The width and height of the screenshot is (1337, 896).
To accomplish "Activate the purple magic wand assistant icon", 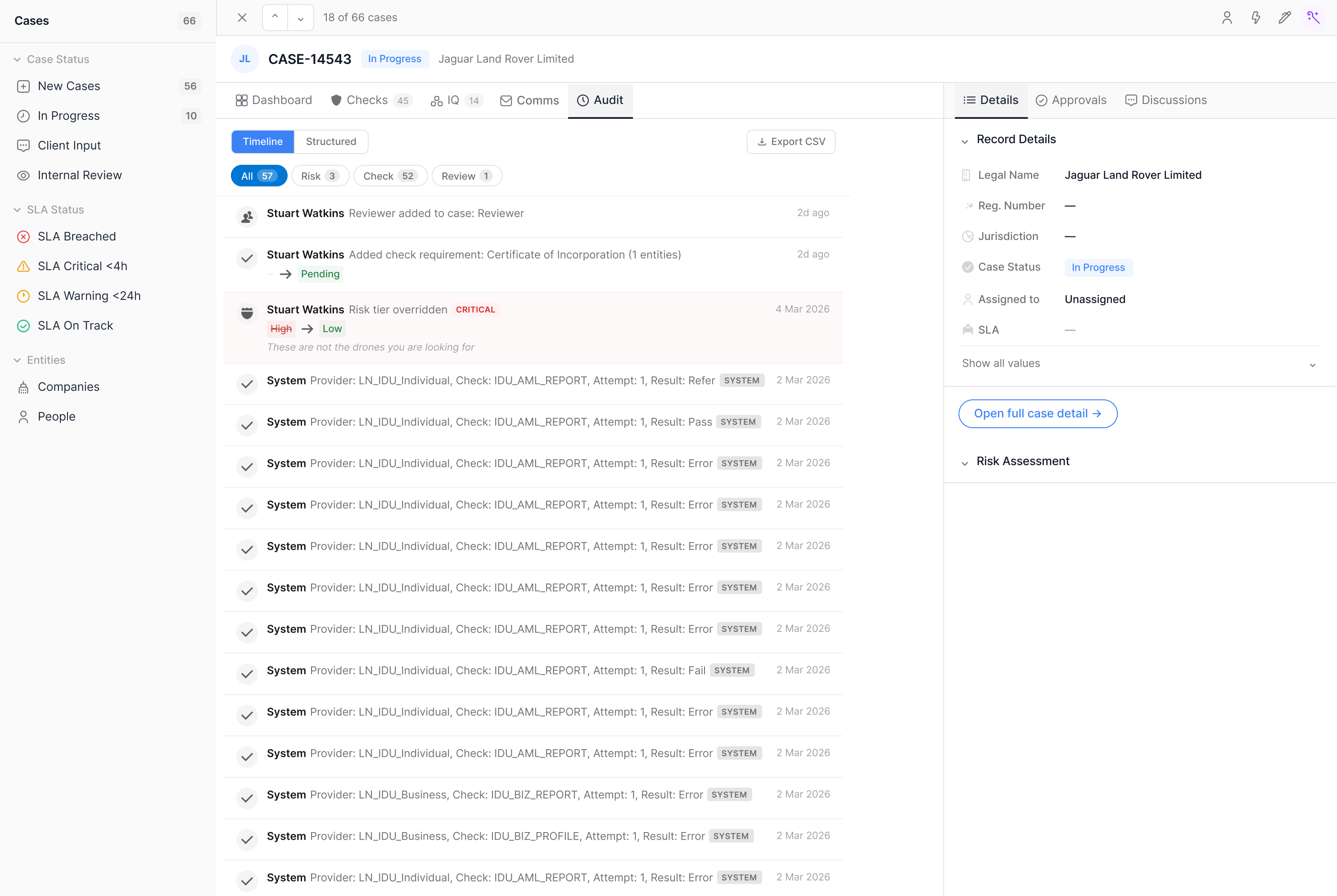I will click(x=1314, y=18).
